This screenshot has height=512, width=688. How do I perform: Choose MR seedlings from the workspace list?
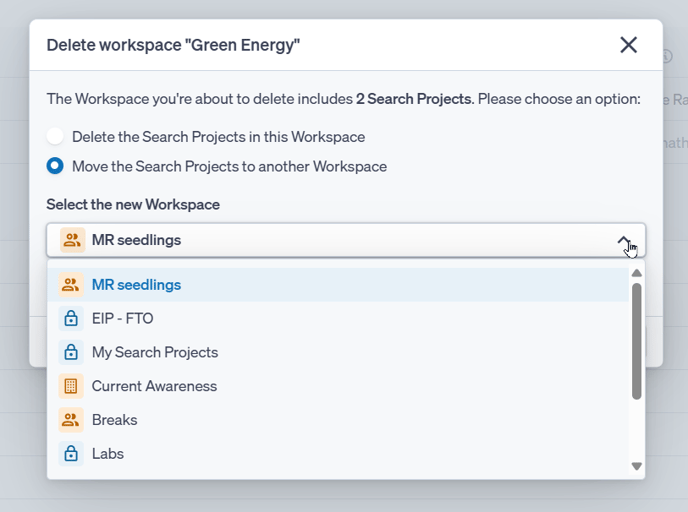tap(136, 285)
